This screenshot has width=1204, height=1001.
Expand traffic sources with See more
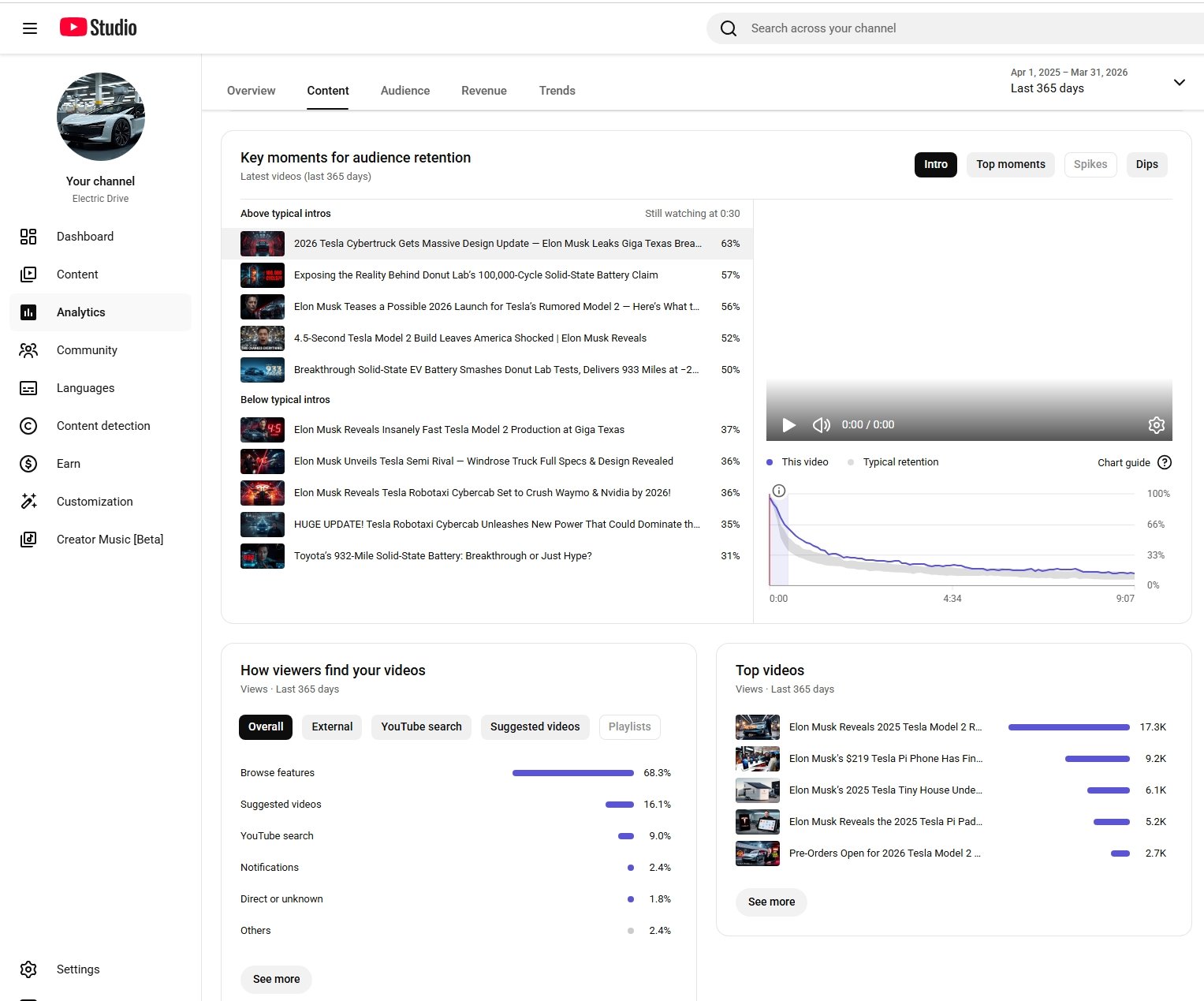pos(276,979)
